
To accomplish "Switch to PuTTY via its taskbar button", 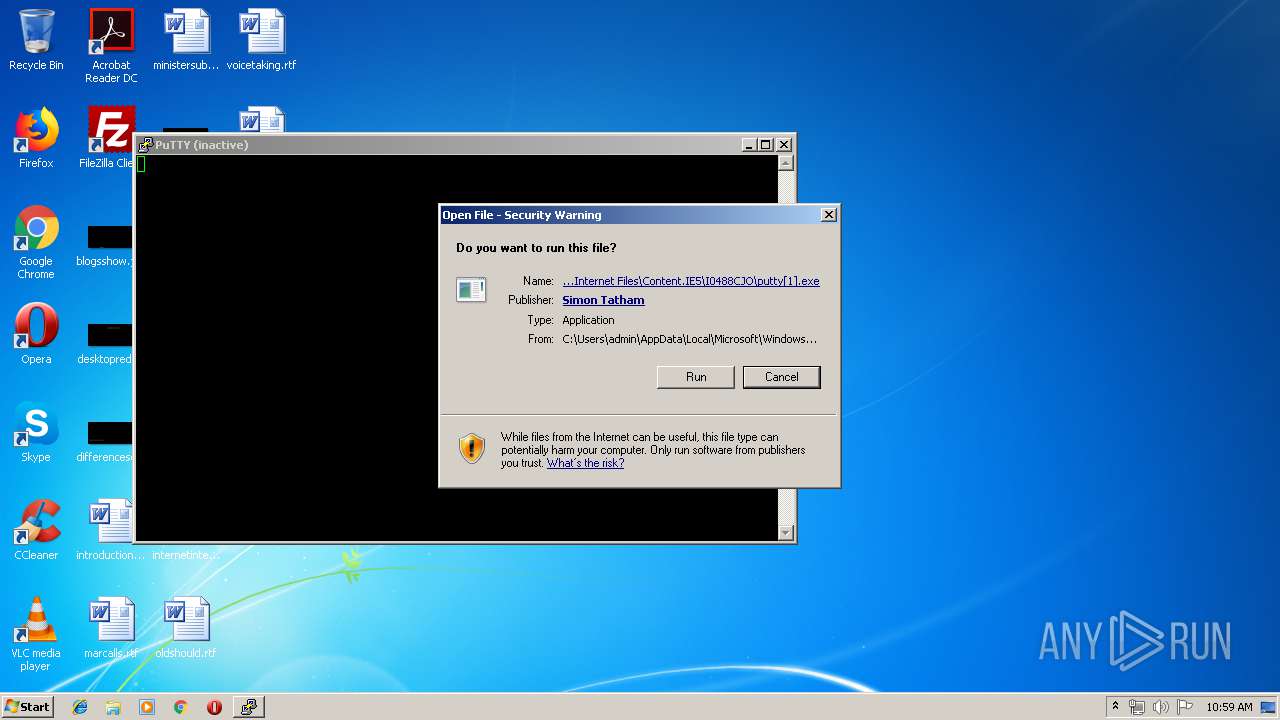I will click(x=248, y=707).
